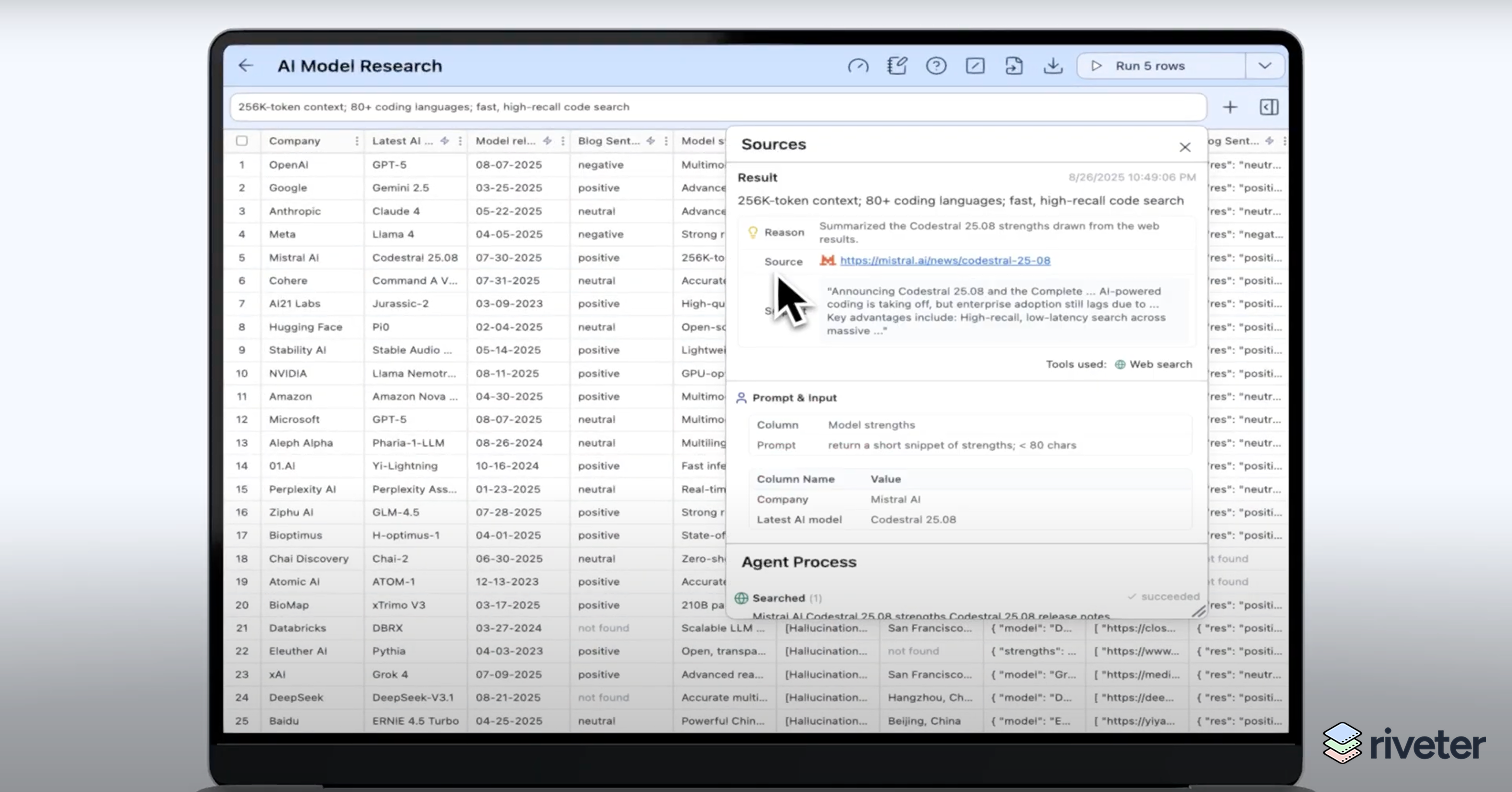Open the dropdown arrow next to Run 5 rows

point(1265,66)
